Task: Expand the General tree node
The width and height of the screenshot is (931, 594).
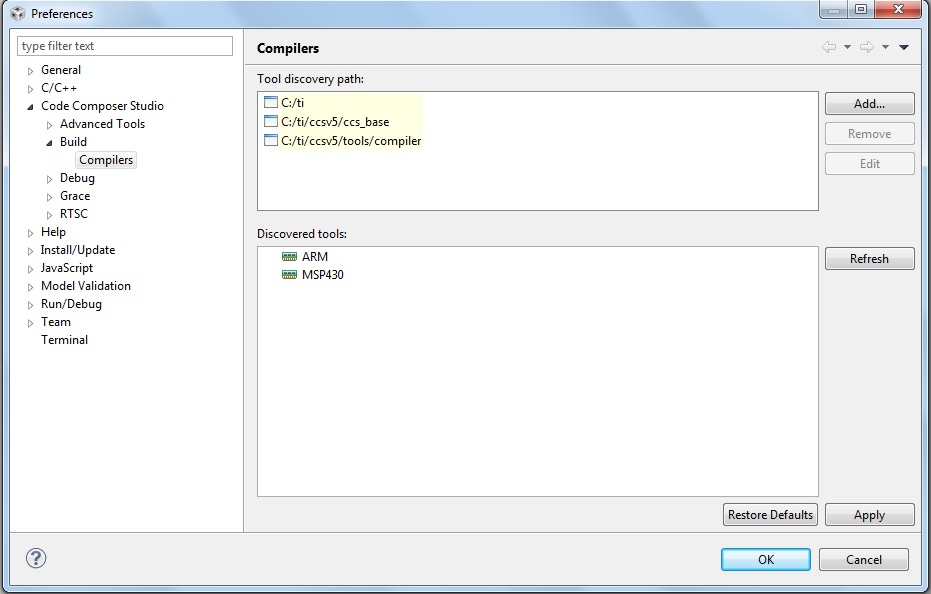Action: [30, 71]
